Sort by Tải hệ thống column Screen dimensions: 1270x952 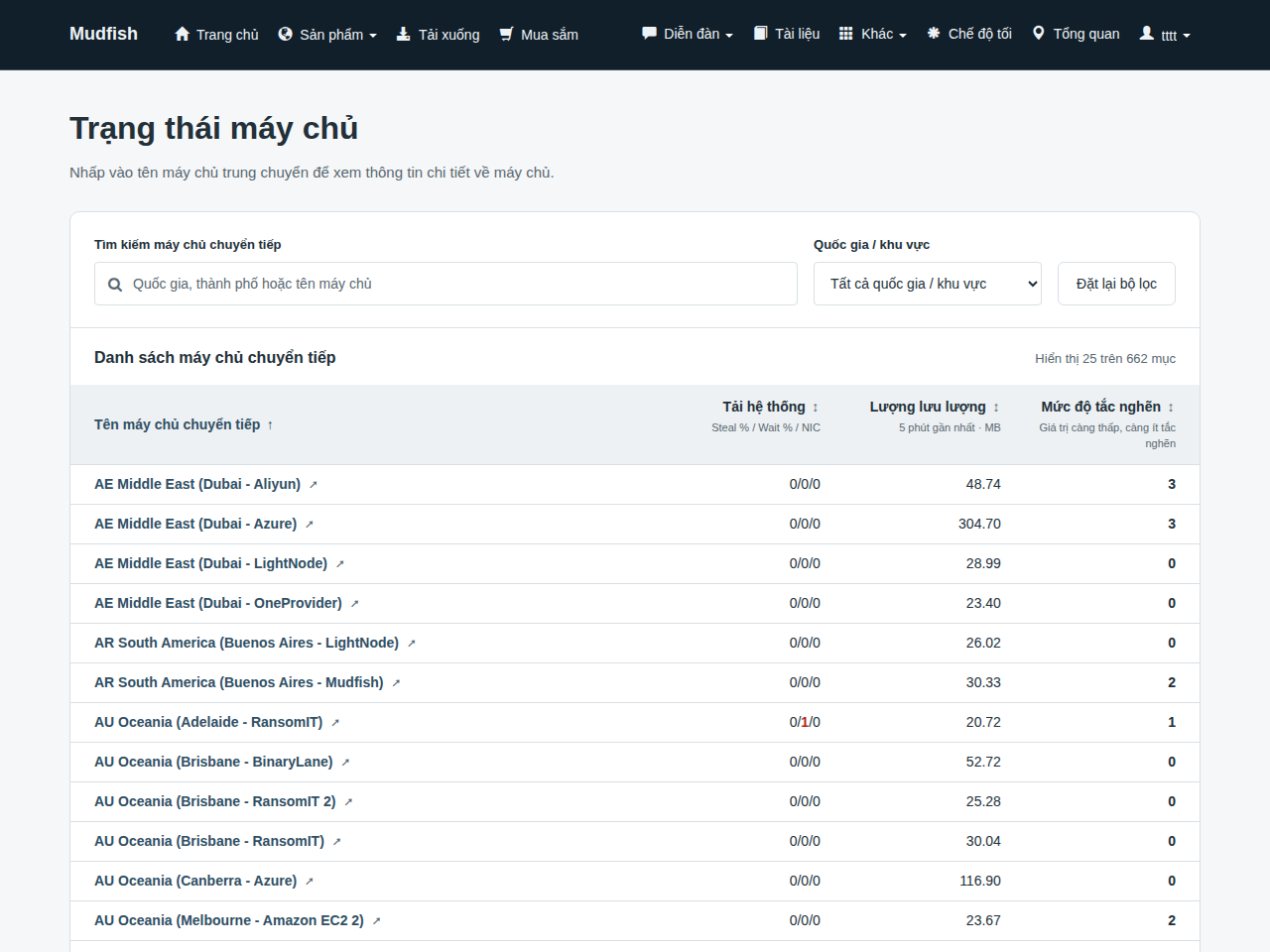point(771,407)
